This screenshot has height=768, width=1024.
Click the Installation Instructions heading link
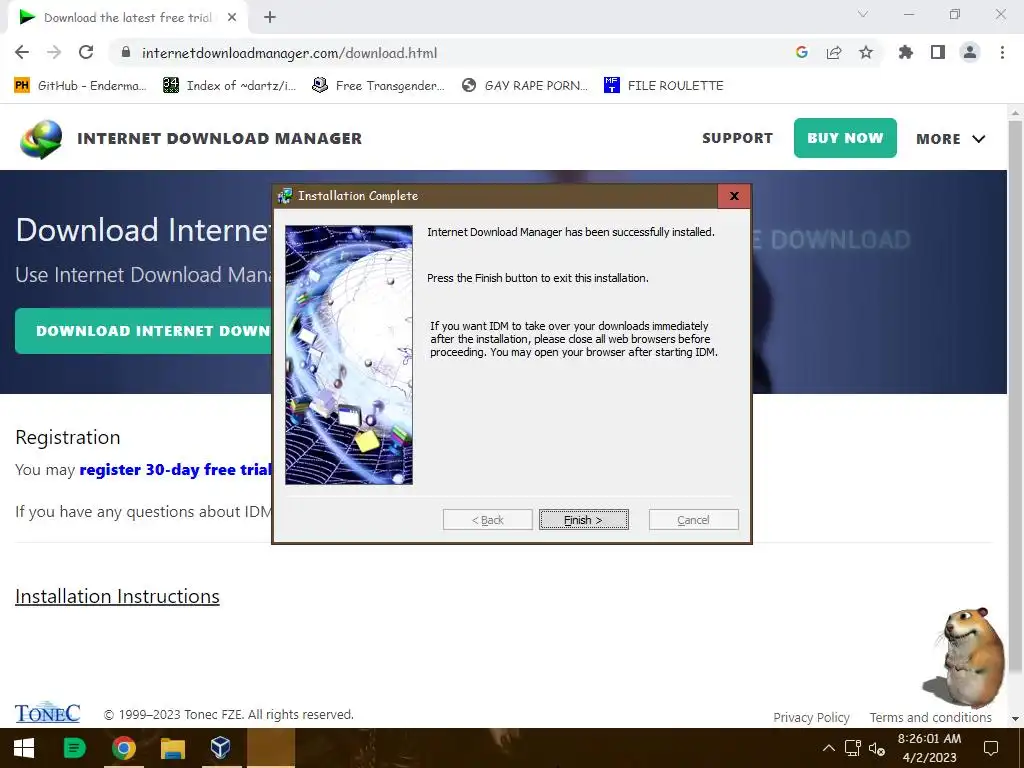click(x=117, y=596)
